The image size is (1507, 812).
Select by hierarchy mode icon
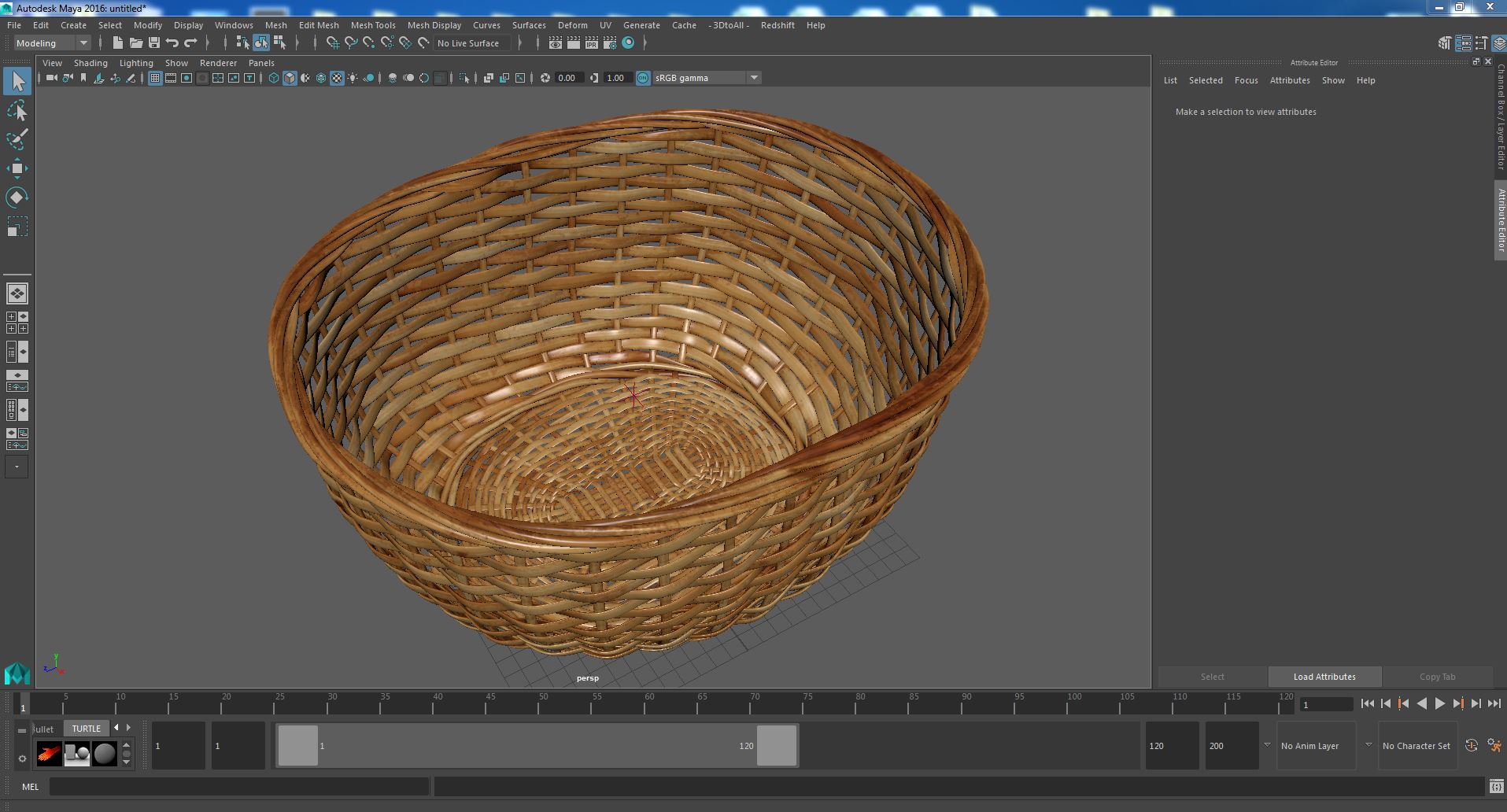[x=242, y=43]
